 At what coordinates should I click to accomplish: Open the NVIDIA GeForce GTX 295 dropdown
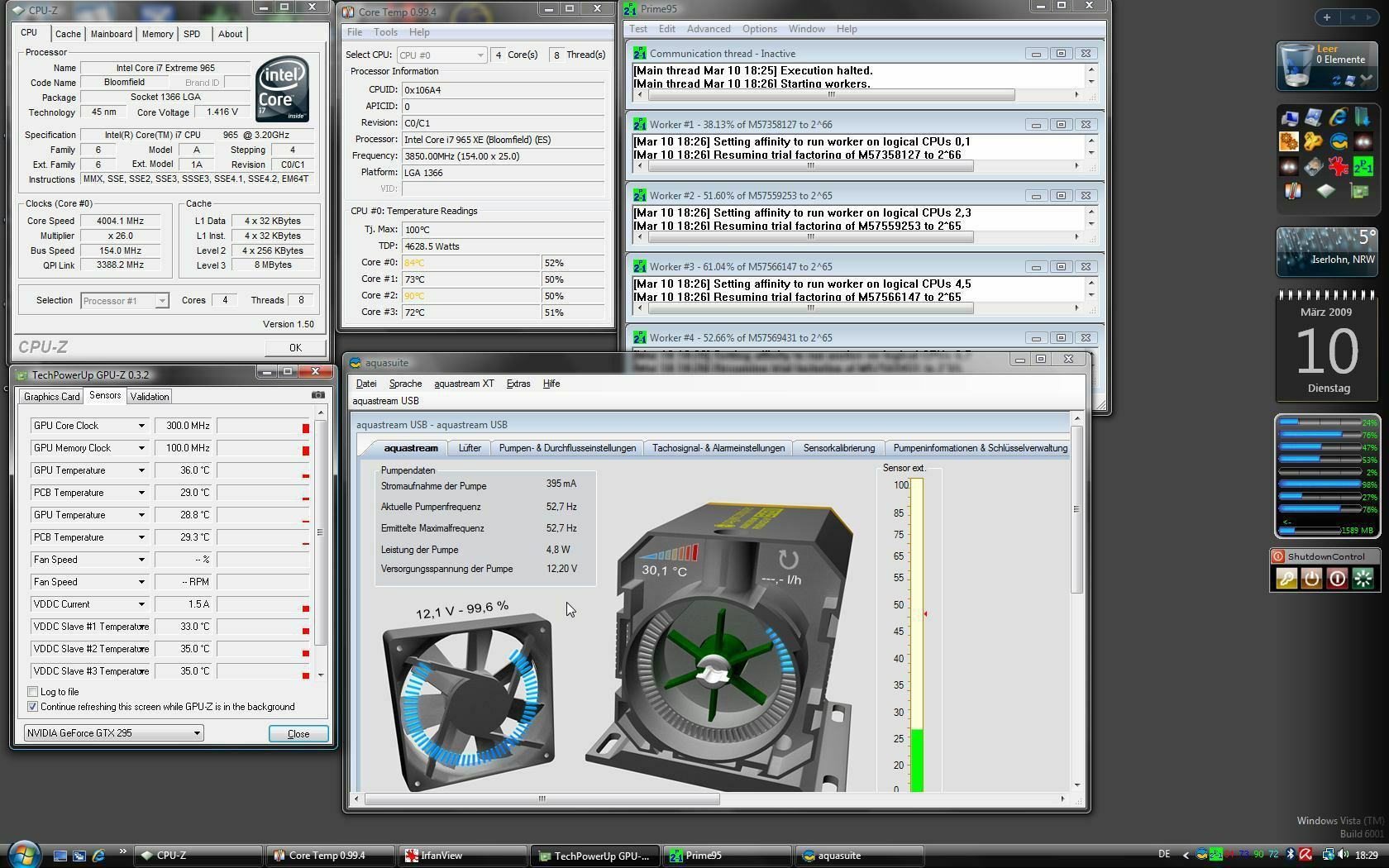point(113,733)
